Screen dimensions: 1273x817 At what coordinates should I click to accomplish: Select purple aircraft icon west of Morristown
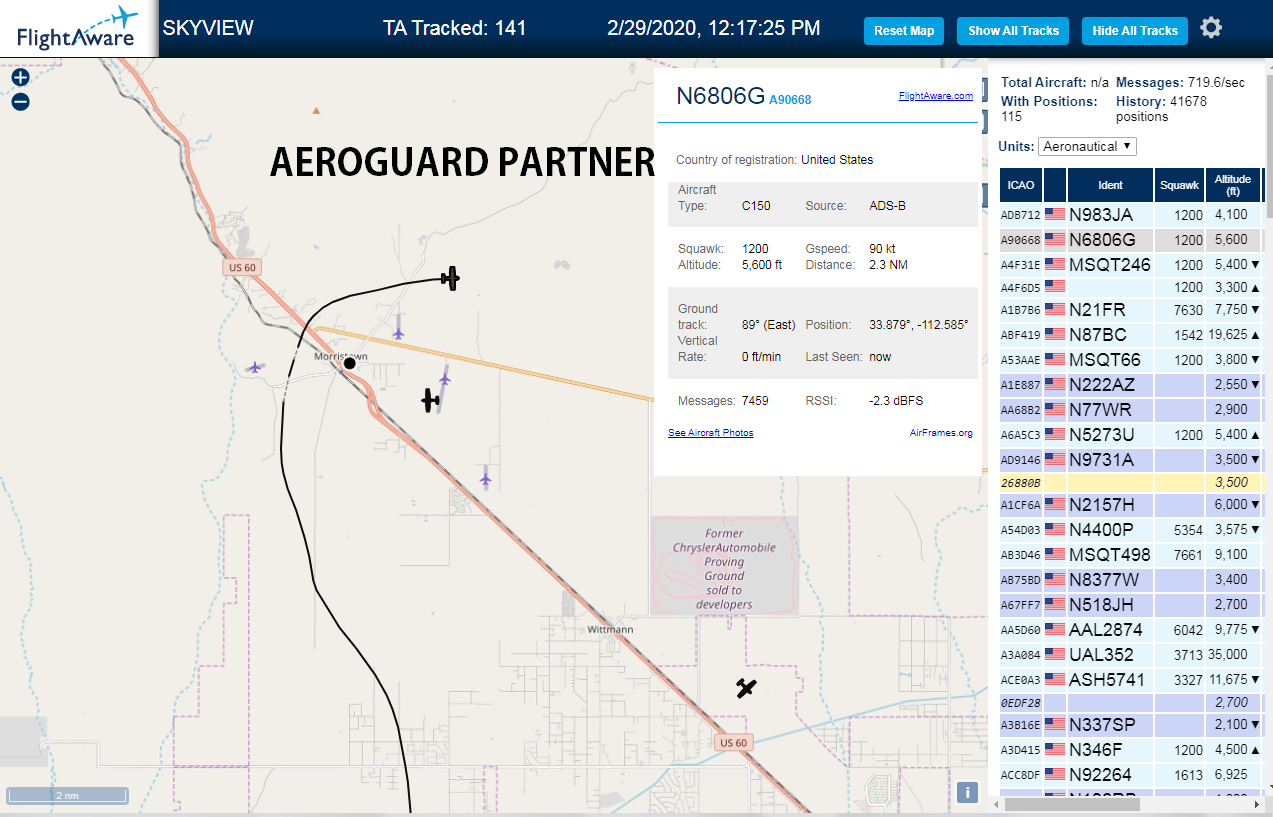255,367
